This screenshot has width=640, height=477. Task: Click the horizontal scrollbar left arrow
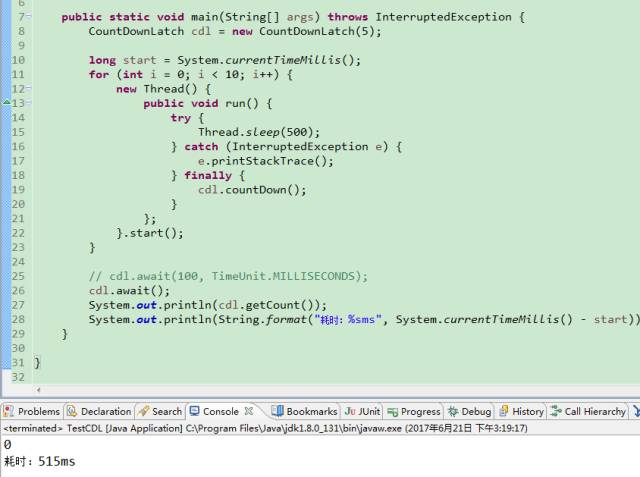coord(38,390)
